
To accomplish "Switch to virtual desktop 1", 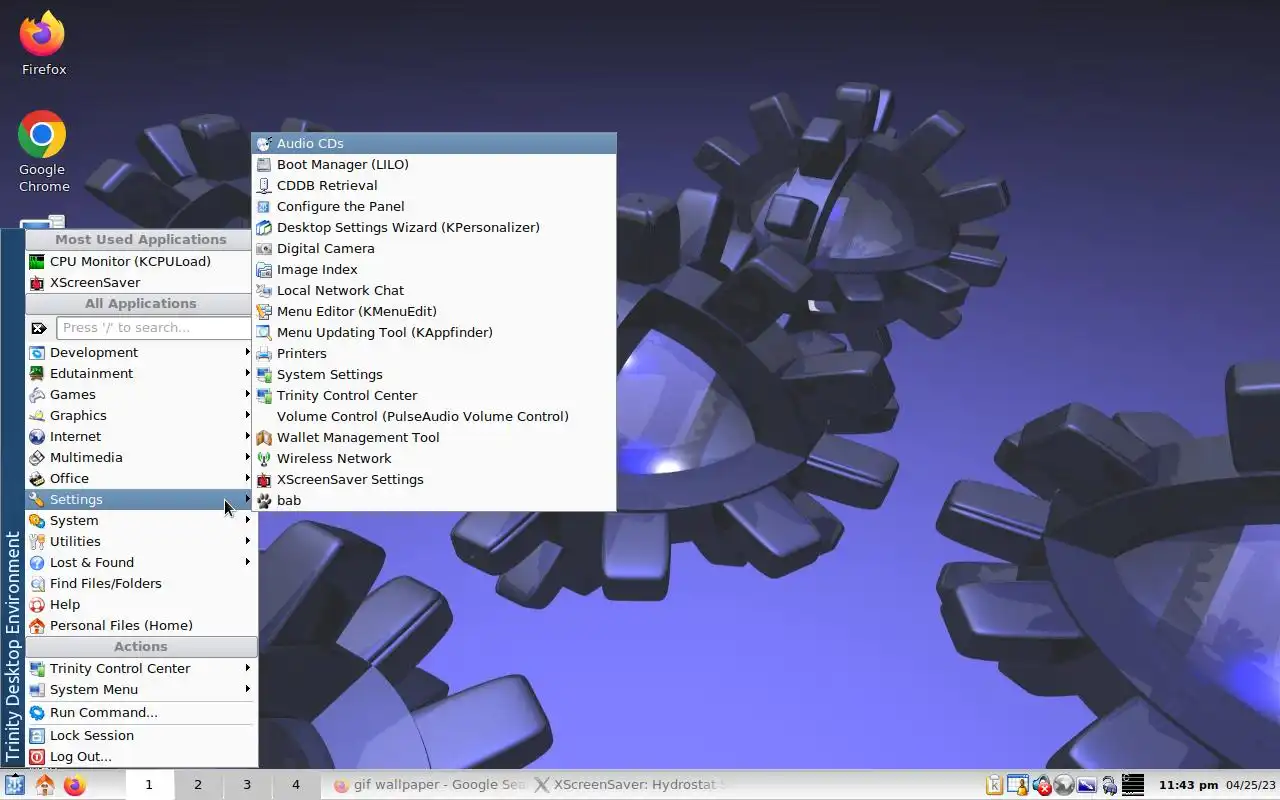I will [x=149, y=785].
